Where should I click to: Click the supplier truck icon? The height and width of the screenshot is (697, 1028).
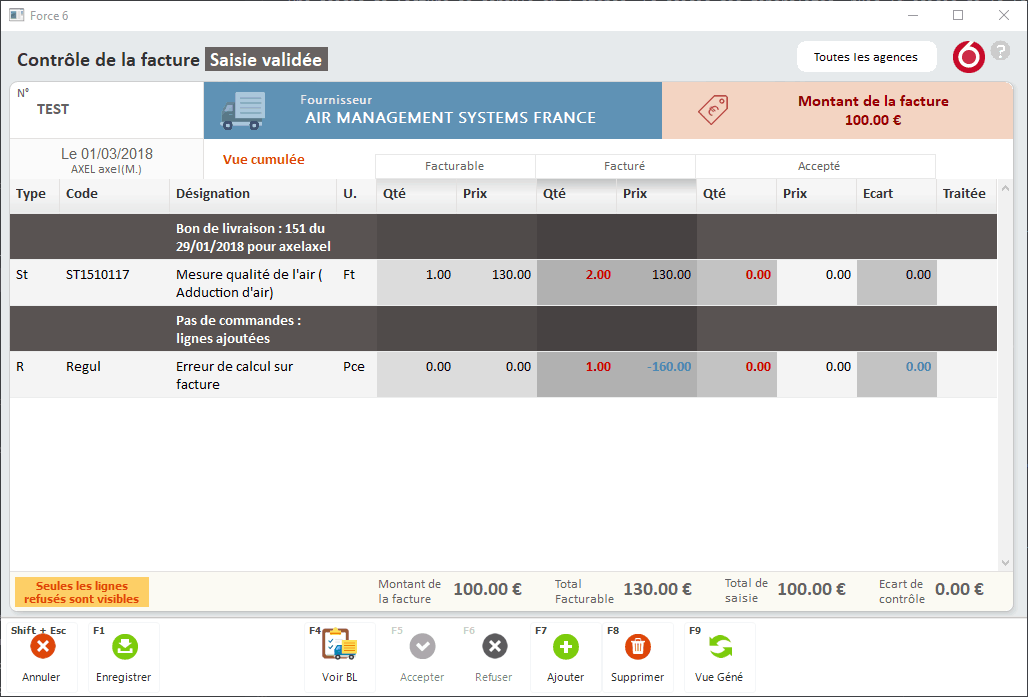[243, 110]
